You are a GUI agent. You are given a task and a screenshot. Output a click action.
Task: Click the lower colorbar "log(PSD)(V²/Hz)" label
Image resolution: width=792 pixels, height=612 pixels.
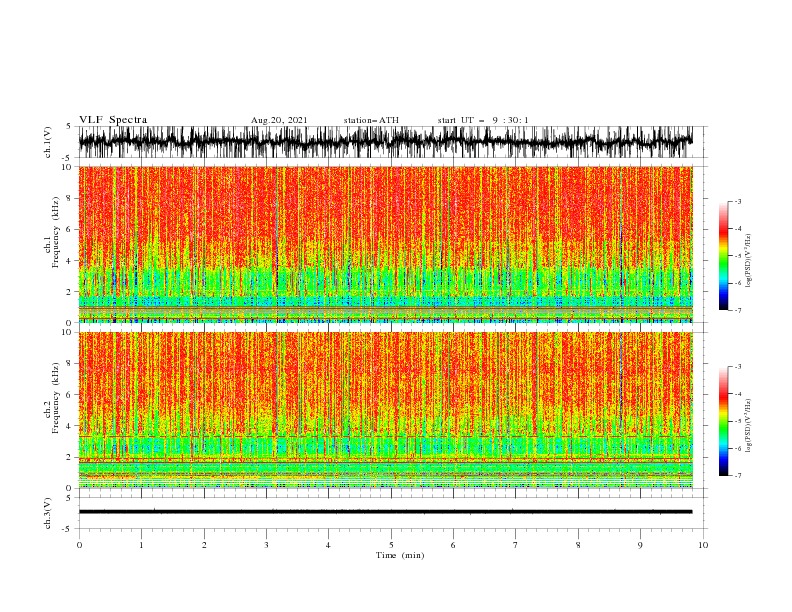(749, 426)
